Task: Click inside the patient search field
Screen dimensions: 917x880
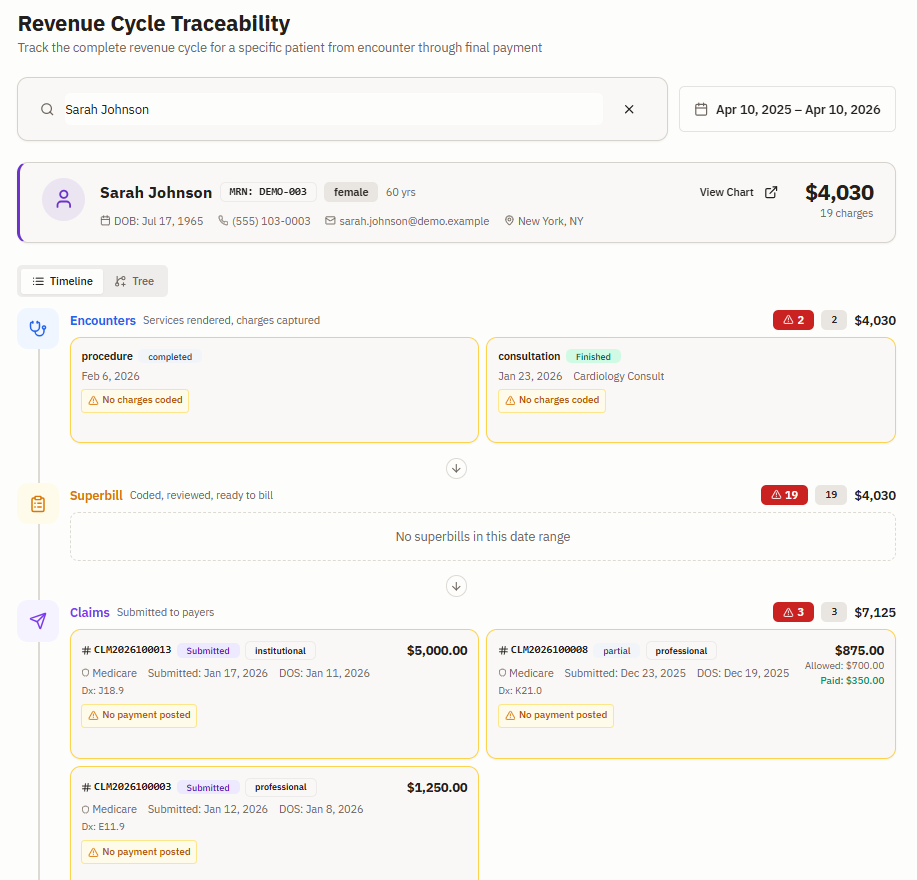Action: click(333, 109)
